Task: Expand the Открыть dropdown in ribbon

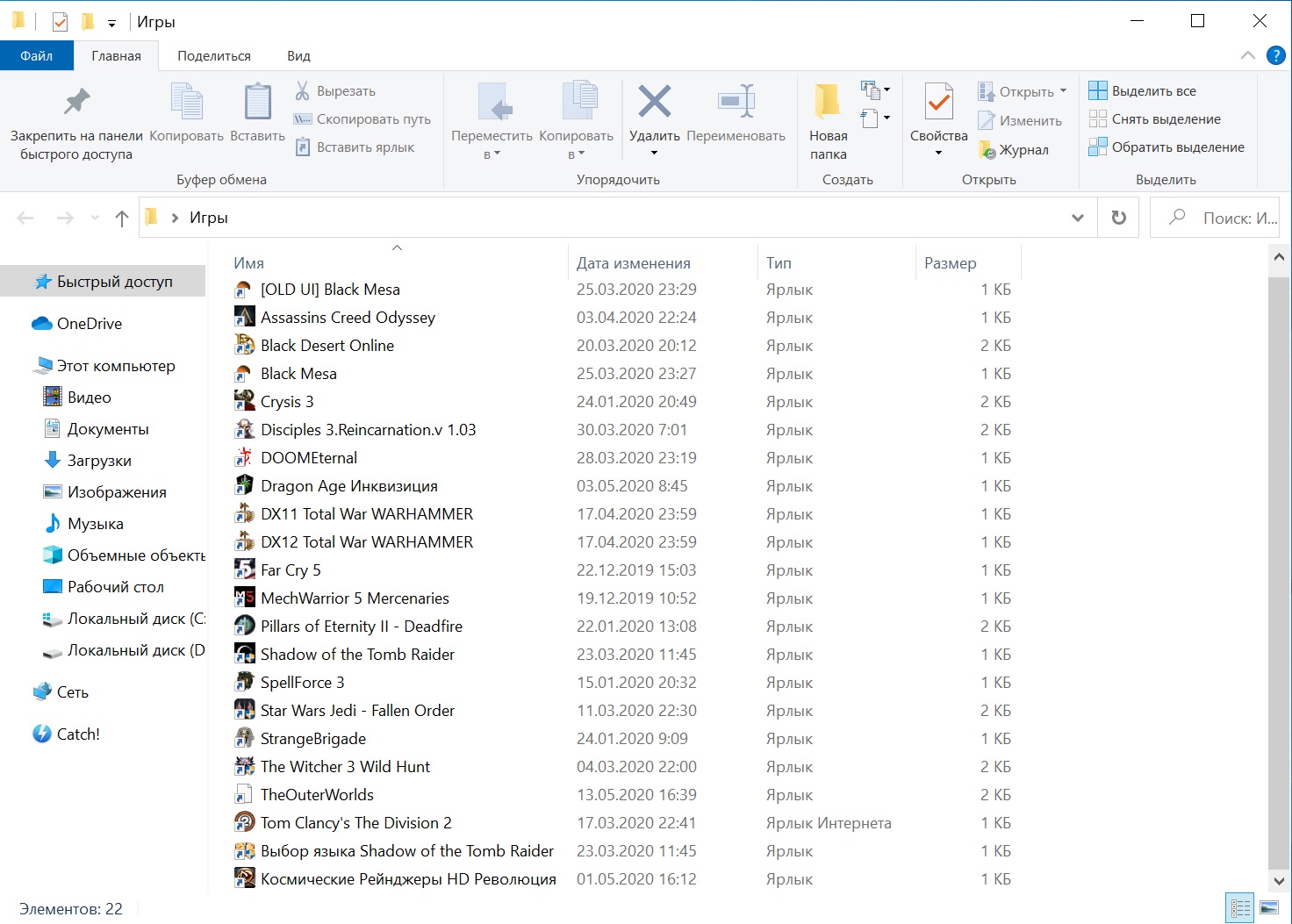Action: 1063,91
